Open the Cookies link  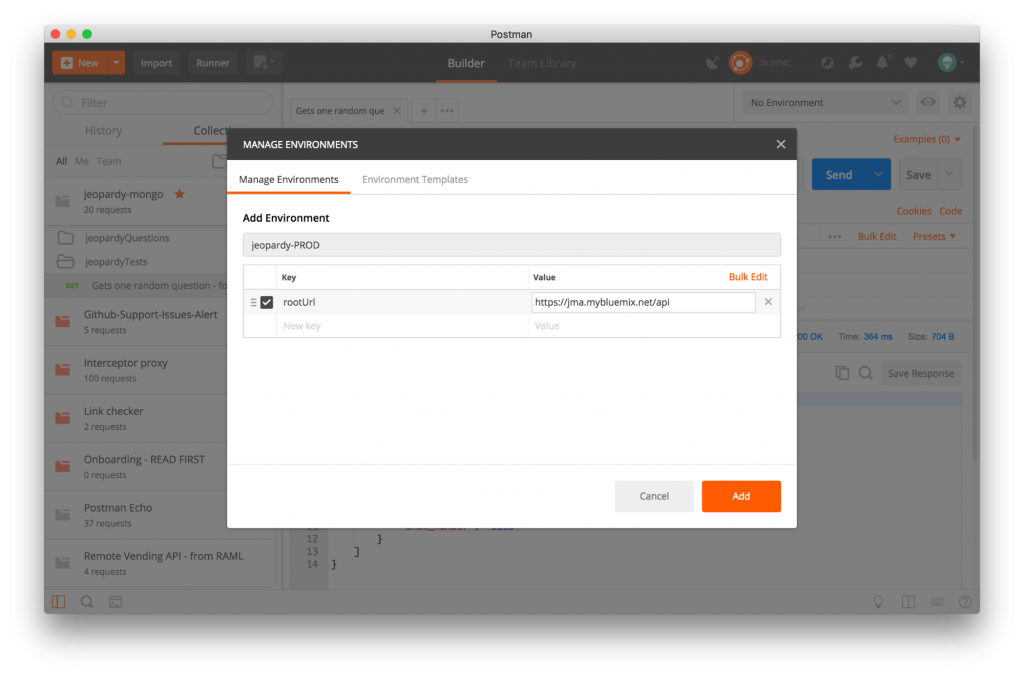coord(913,211)
